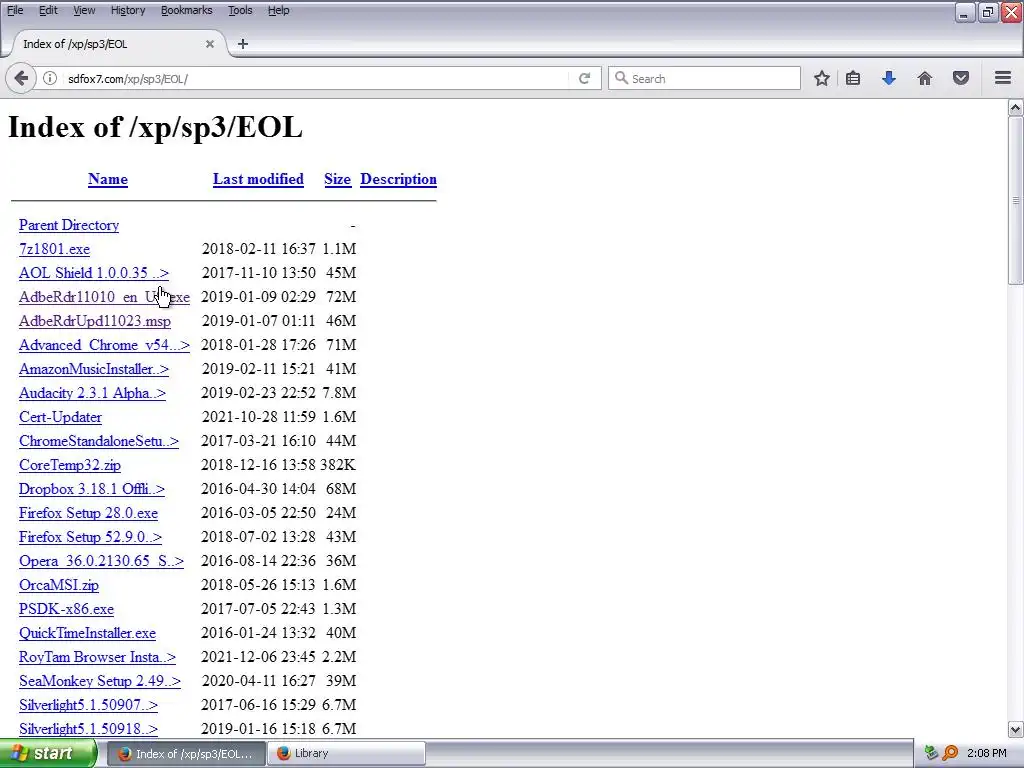This screenshot has width=1024, height=768.
Task: Open the Cert-Updater link
Action: point(60,417)
